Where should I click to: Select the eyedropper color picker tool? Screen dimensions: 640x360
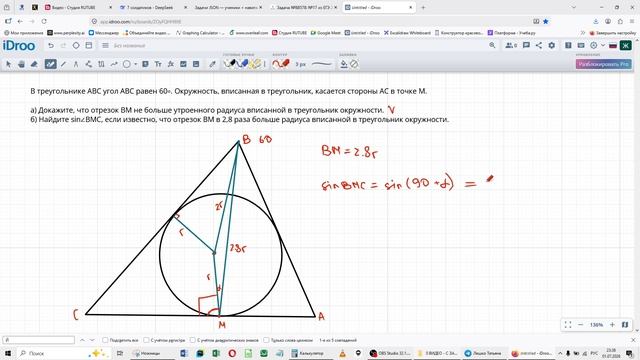tap(212, 64)
